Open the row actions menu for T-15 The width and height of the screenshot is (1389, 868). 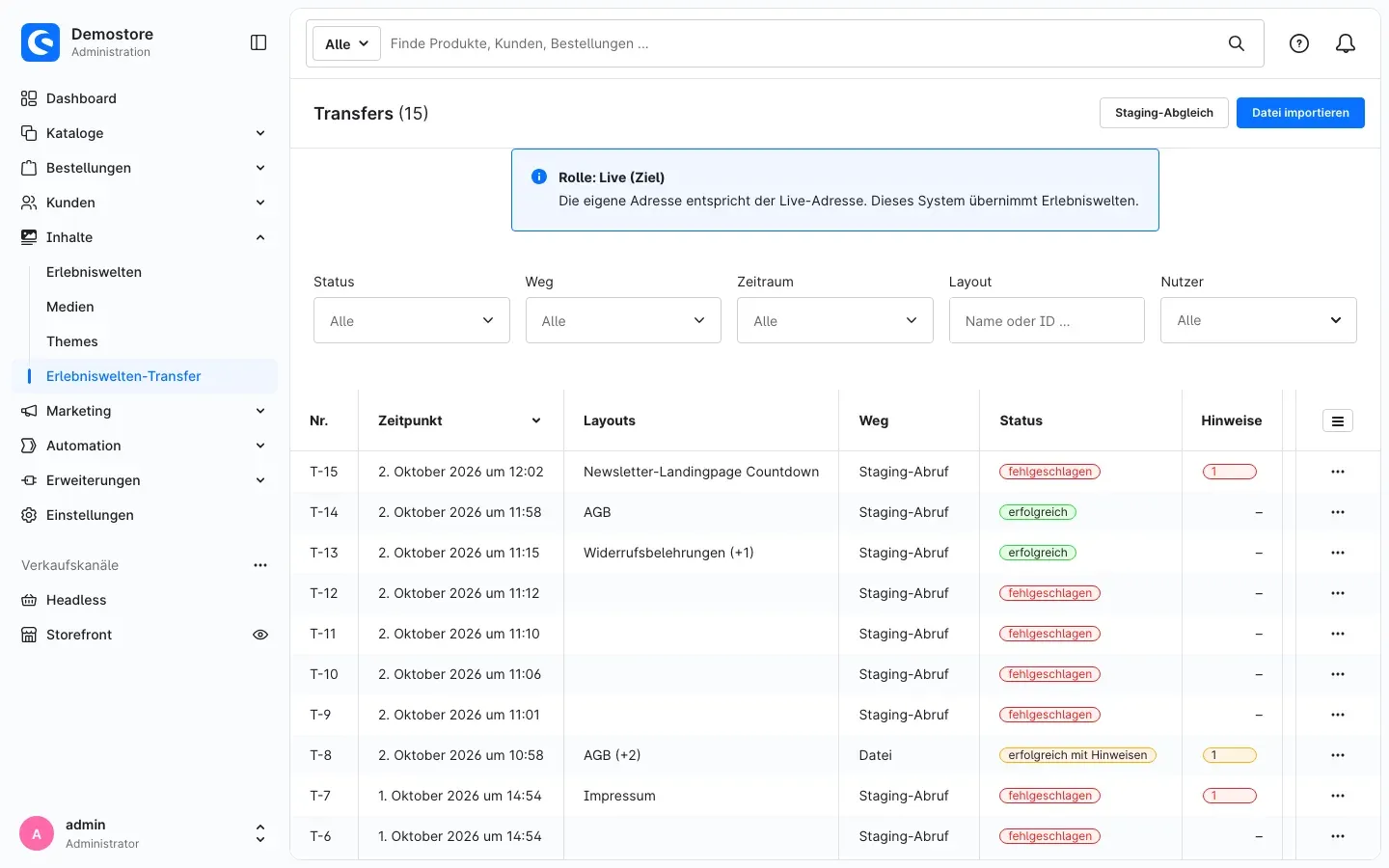point(1338,472)
